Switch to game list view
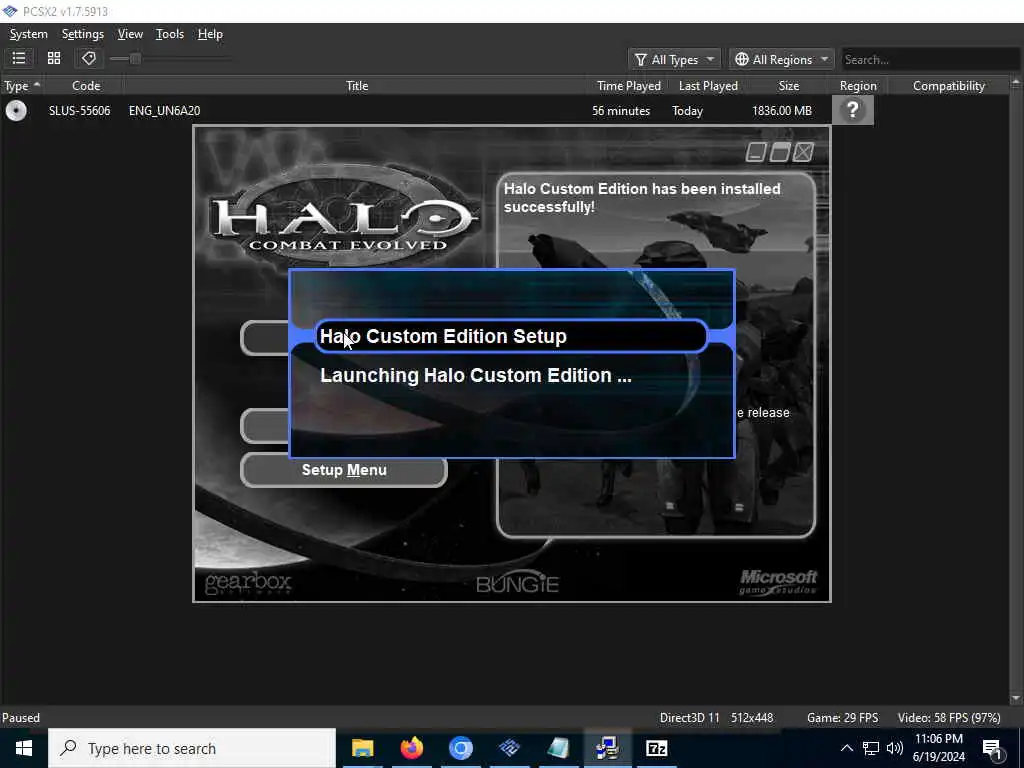Screen dimensions: 1024x768 [x=19, y=59]
